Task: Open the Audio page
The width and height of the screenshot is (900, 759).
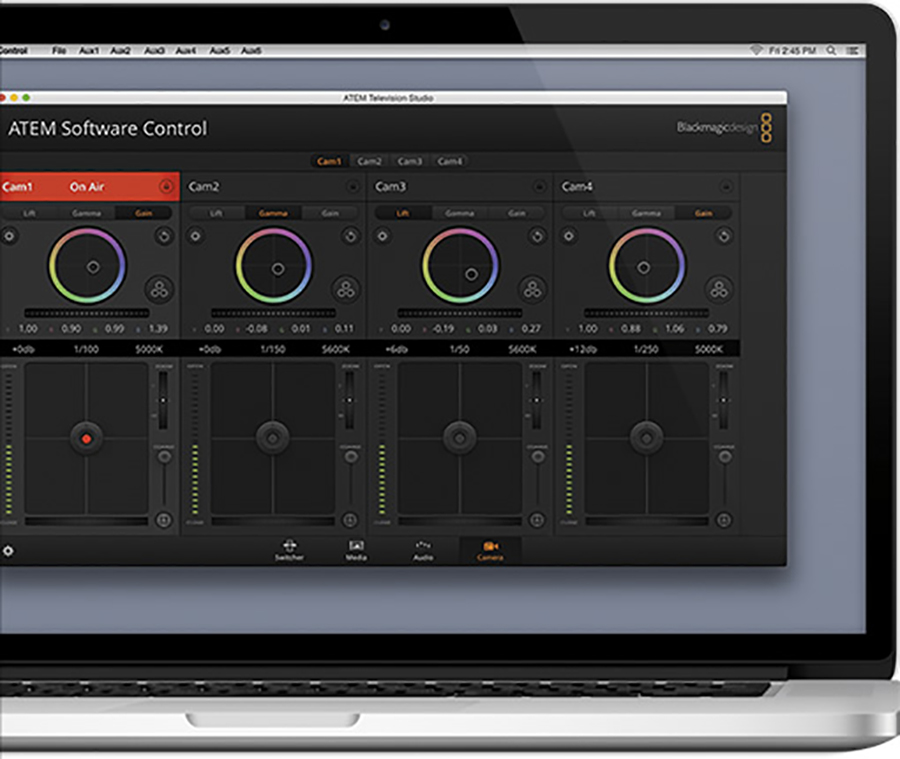Action: click(423, 550)
